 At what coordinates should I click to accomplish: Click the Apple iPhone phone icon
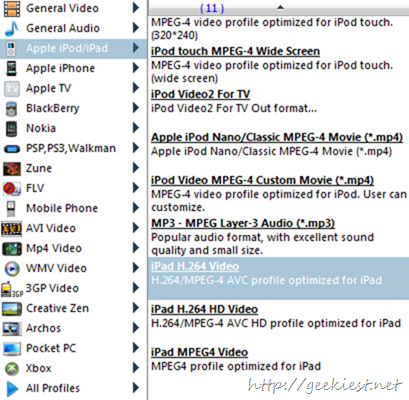tap(11, 68)
